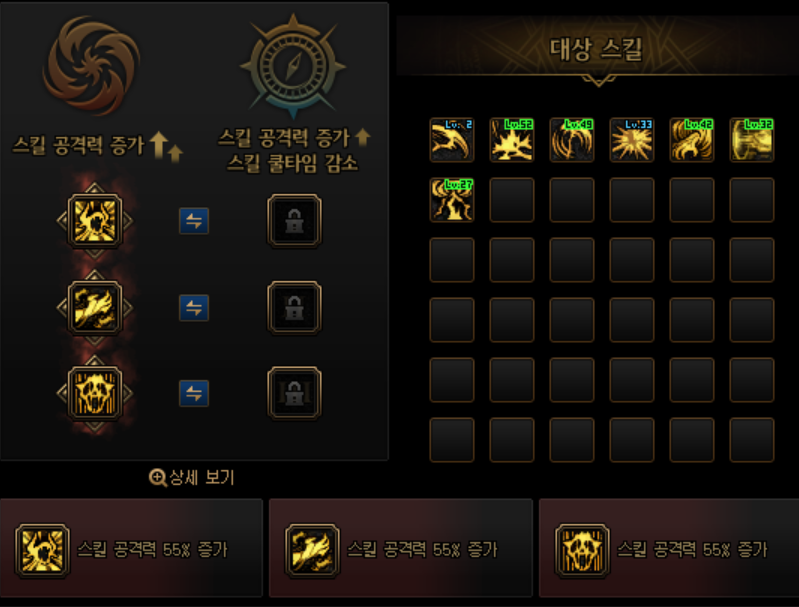Click the top demon face skill slot

95,221
